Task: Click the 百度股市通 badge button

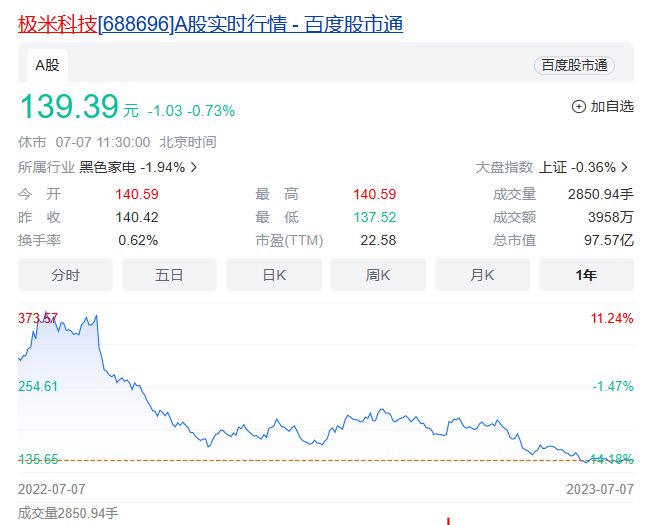Action: pyautogui.click(x=574, y=66)
